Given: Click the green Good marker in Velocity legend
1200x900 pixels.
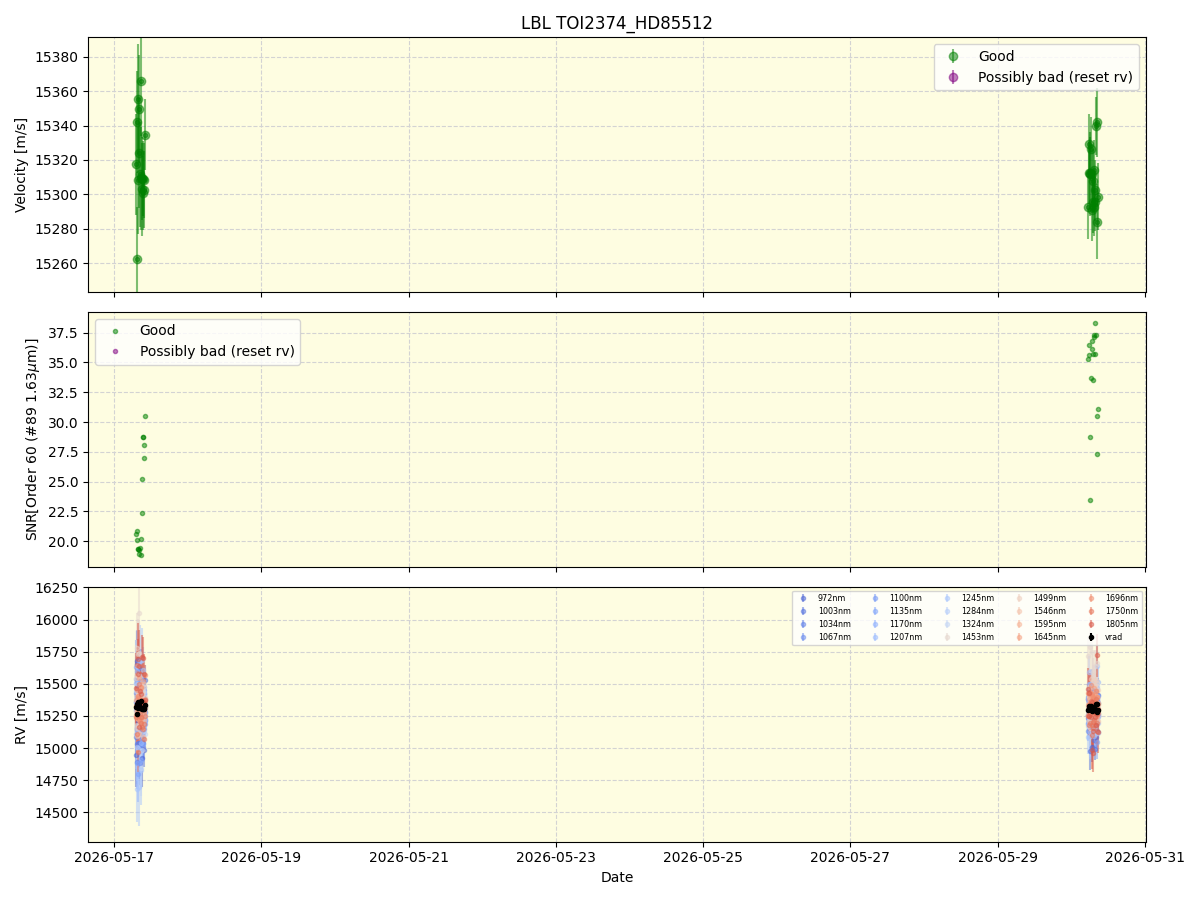Looking at the screenshot, I should coord(953,57).
